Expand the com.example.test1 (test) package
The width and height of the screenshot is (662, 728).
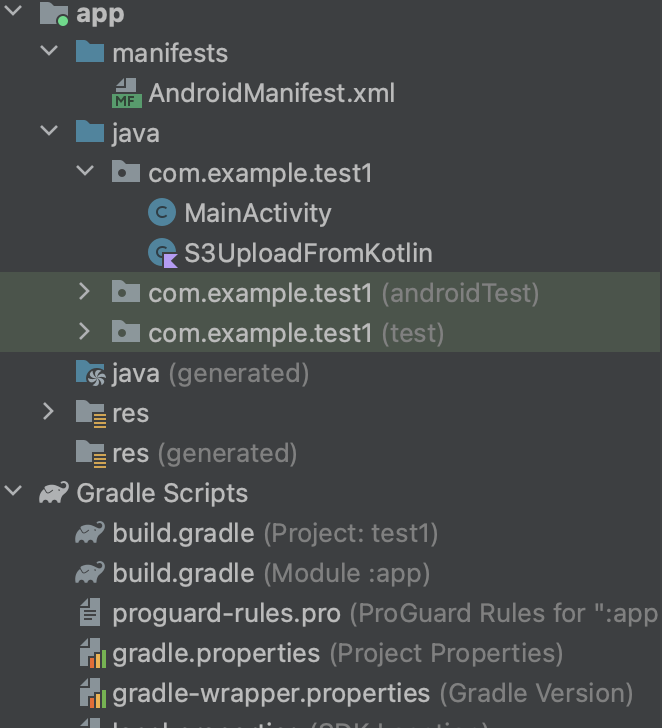coord(85,333)
